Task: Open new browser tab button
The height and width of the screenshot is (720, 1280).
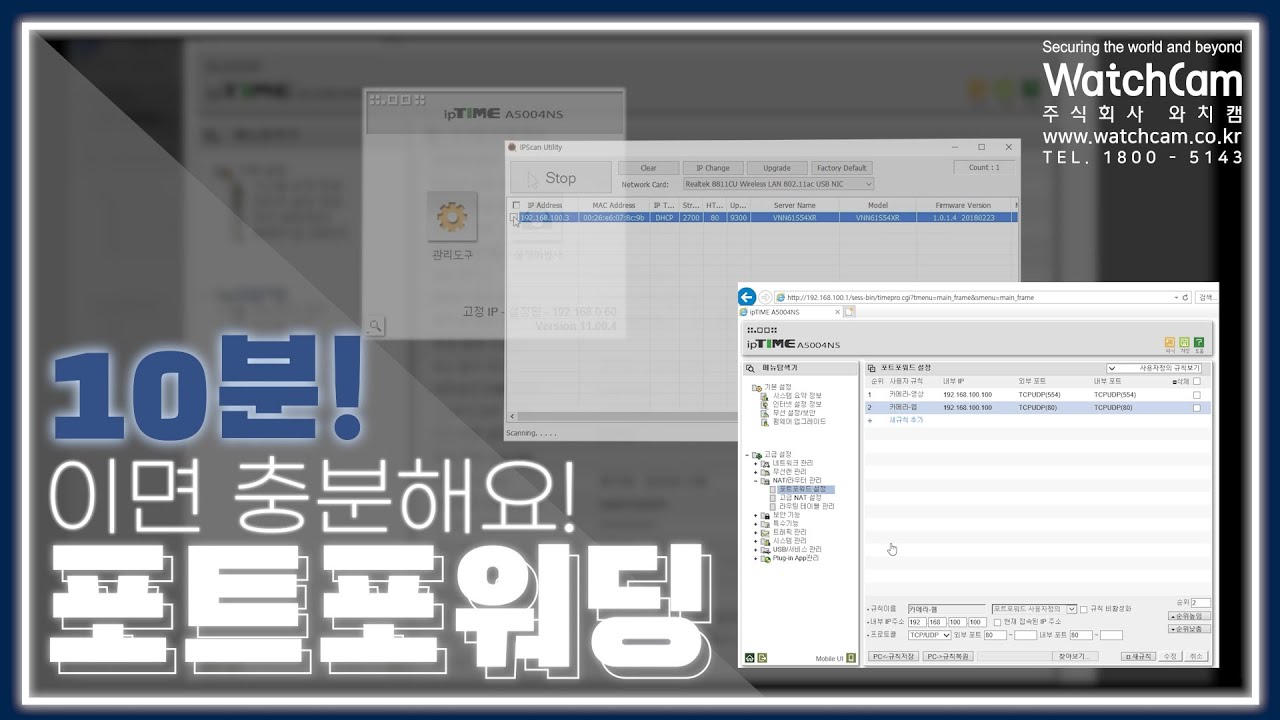Action: click(x=850, y=312)
